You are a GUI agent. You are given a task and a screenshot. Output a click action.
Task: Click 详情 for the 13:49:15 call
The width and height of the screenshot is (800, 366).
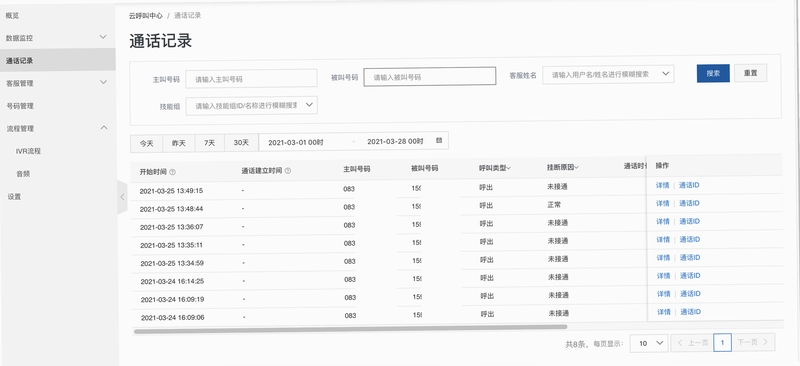point(662,185)
